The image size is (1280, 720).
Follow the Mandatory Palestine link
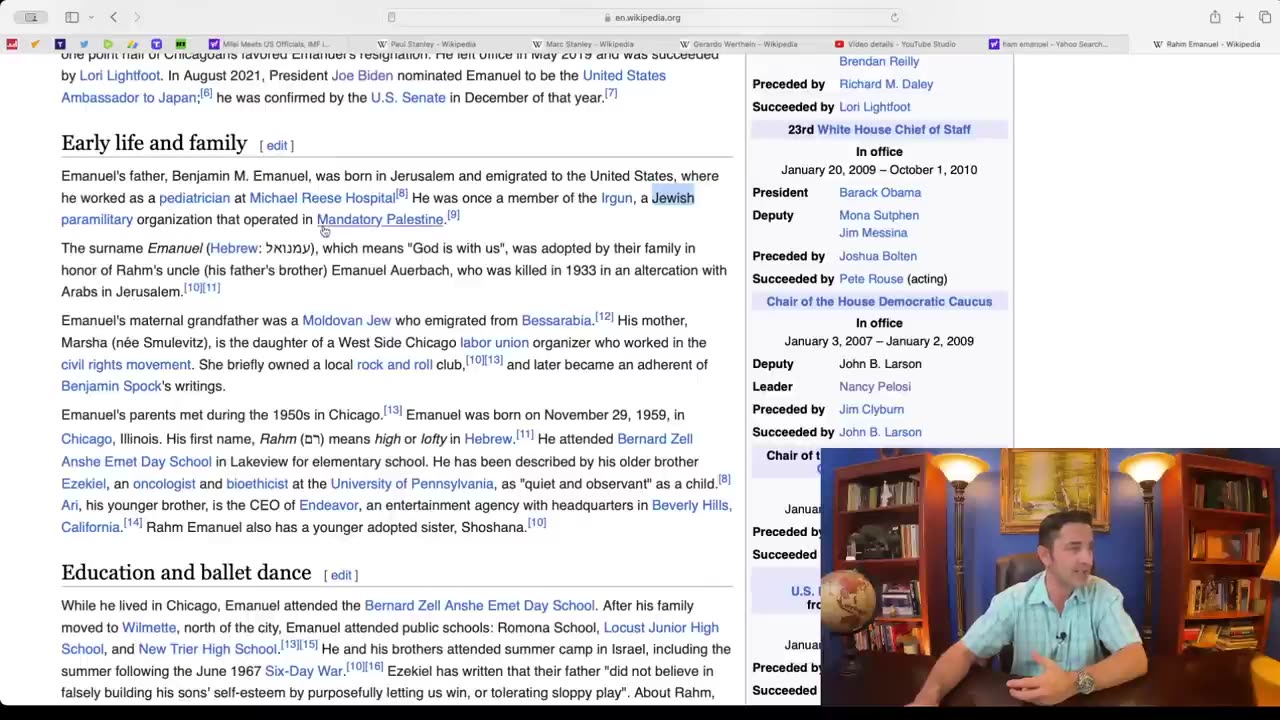click(380, 220)
